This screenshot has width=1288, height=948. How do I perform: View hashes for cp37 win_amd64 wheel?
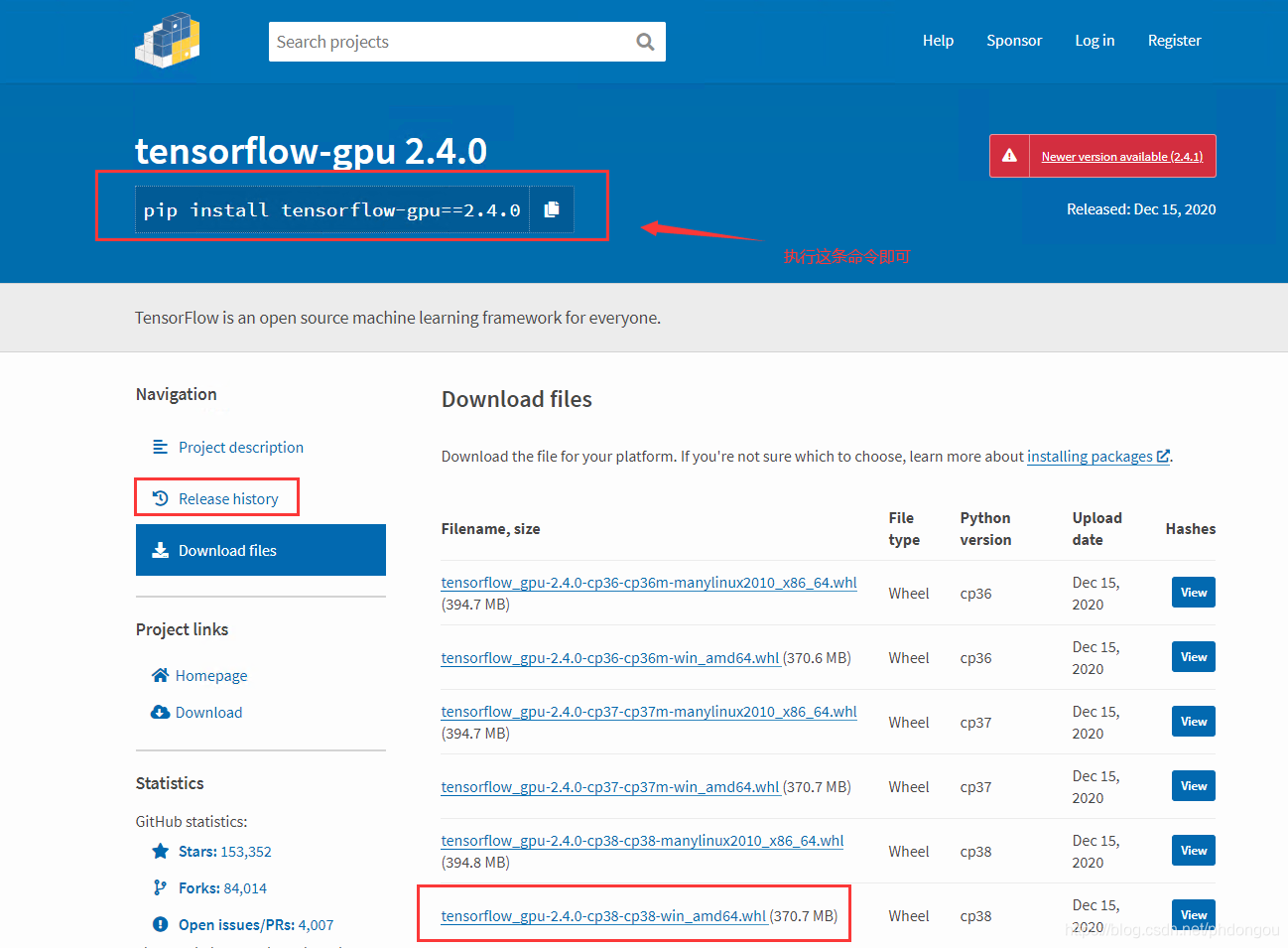point(1194,786)
